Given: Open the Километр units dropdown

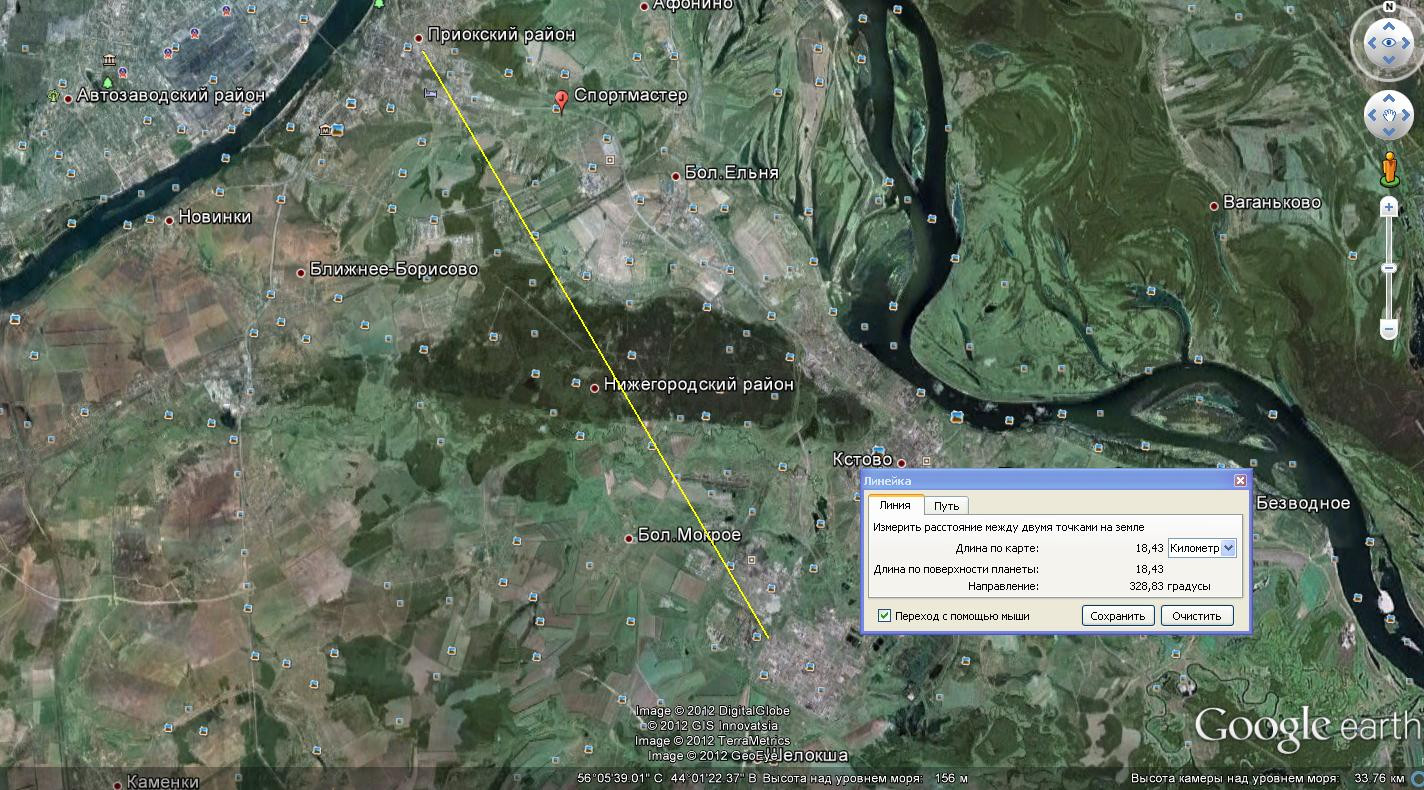Looking at the screenshot, I should point(1202,548).
